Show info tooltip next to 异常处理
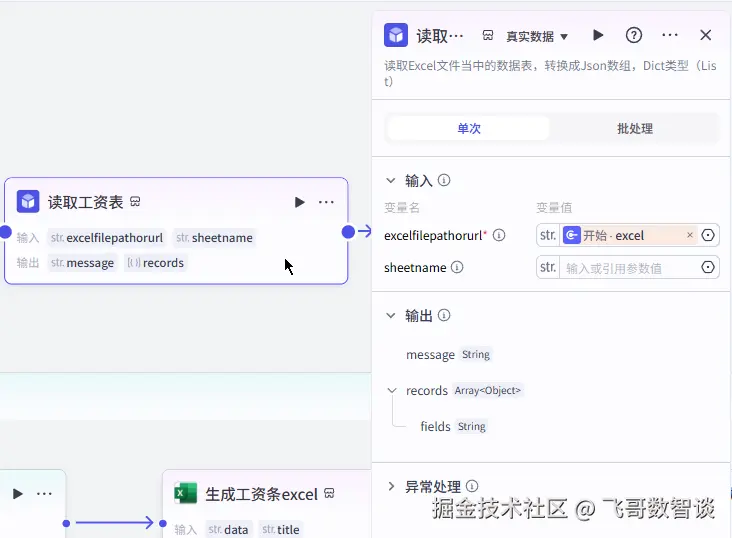Image resolution: width=732 pixels, height=538 pixels. [472, 486]
